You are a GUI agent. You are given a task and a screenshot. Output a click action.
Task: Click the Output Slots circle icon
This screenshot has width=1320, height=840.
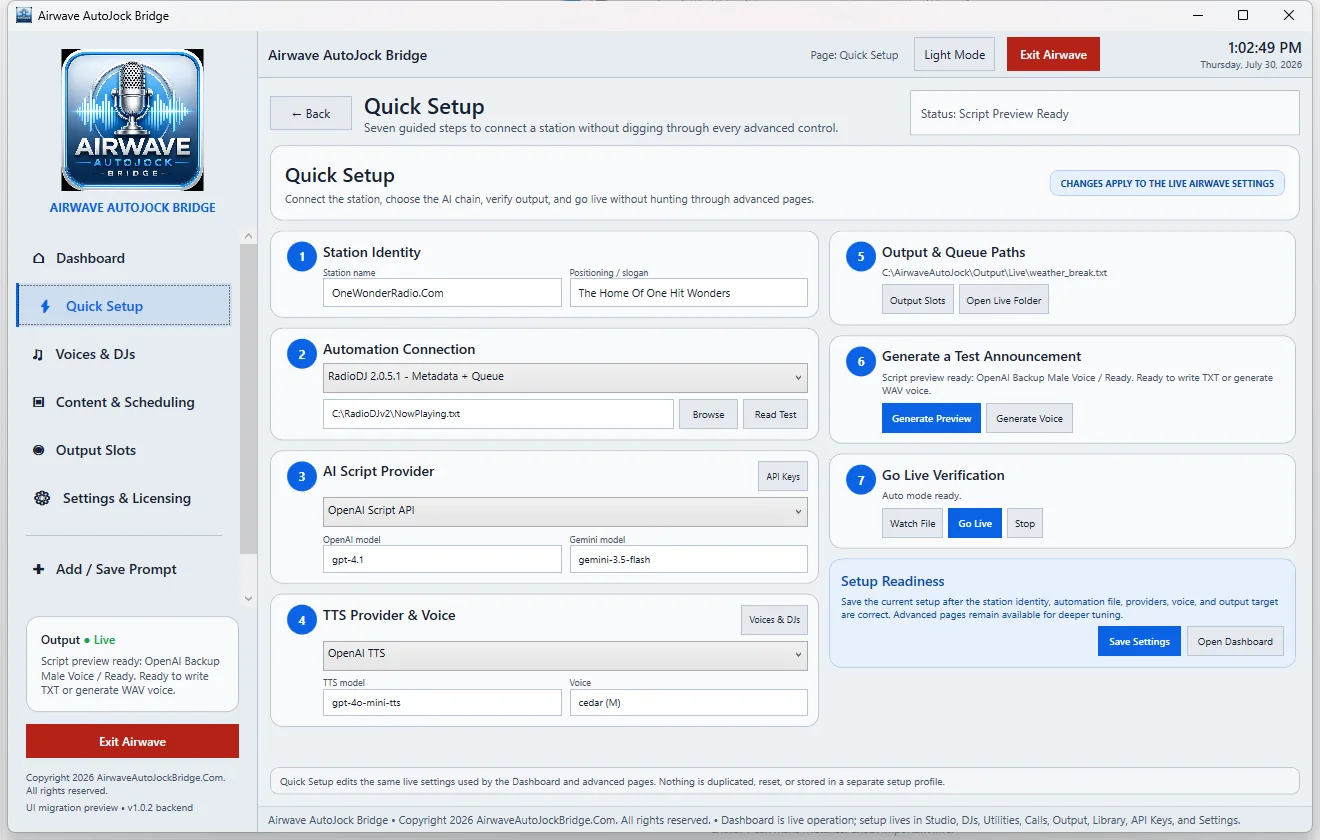(39, 450)
